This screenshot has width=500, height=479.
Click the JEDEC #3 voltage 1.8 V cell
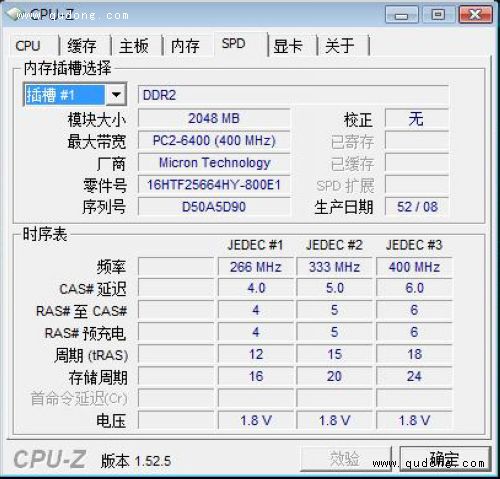(414, 420)
